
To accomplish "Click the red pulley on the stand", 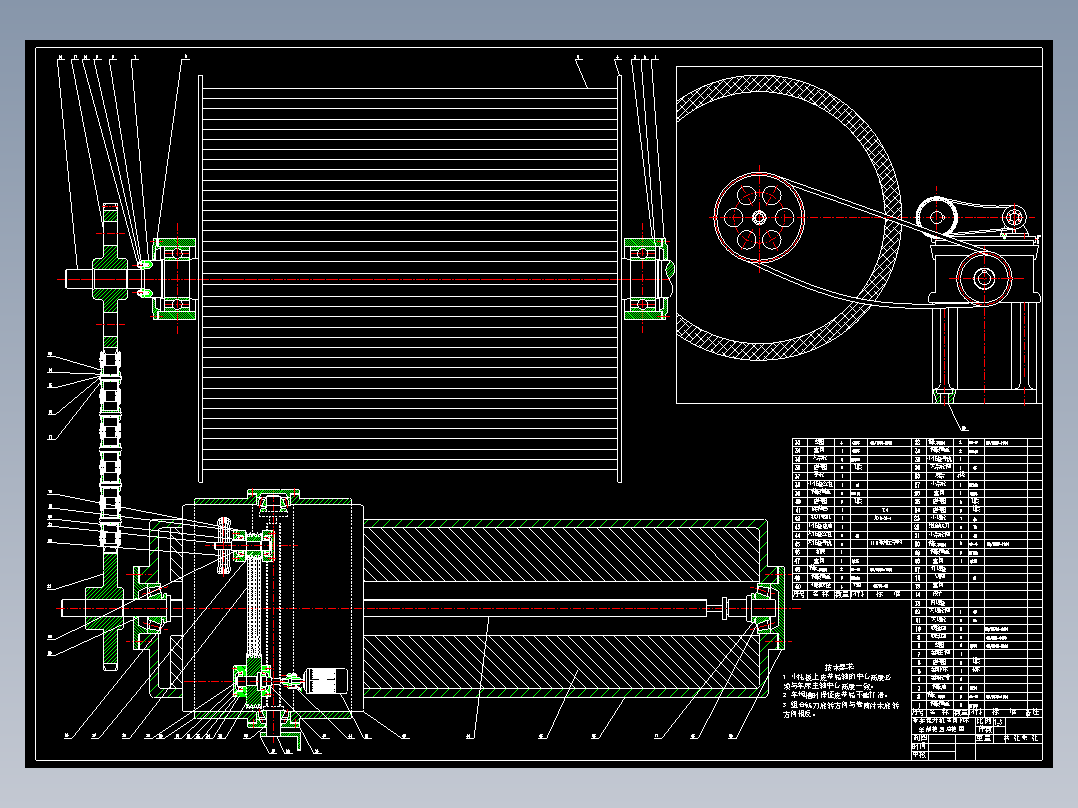I will click(x=984, y=279).
